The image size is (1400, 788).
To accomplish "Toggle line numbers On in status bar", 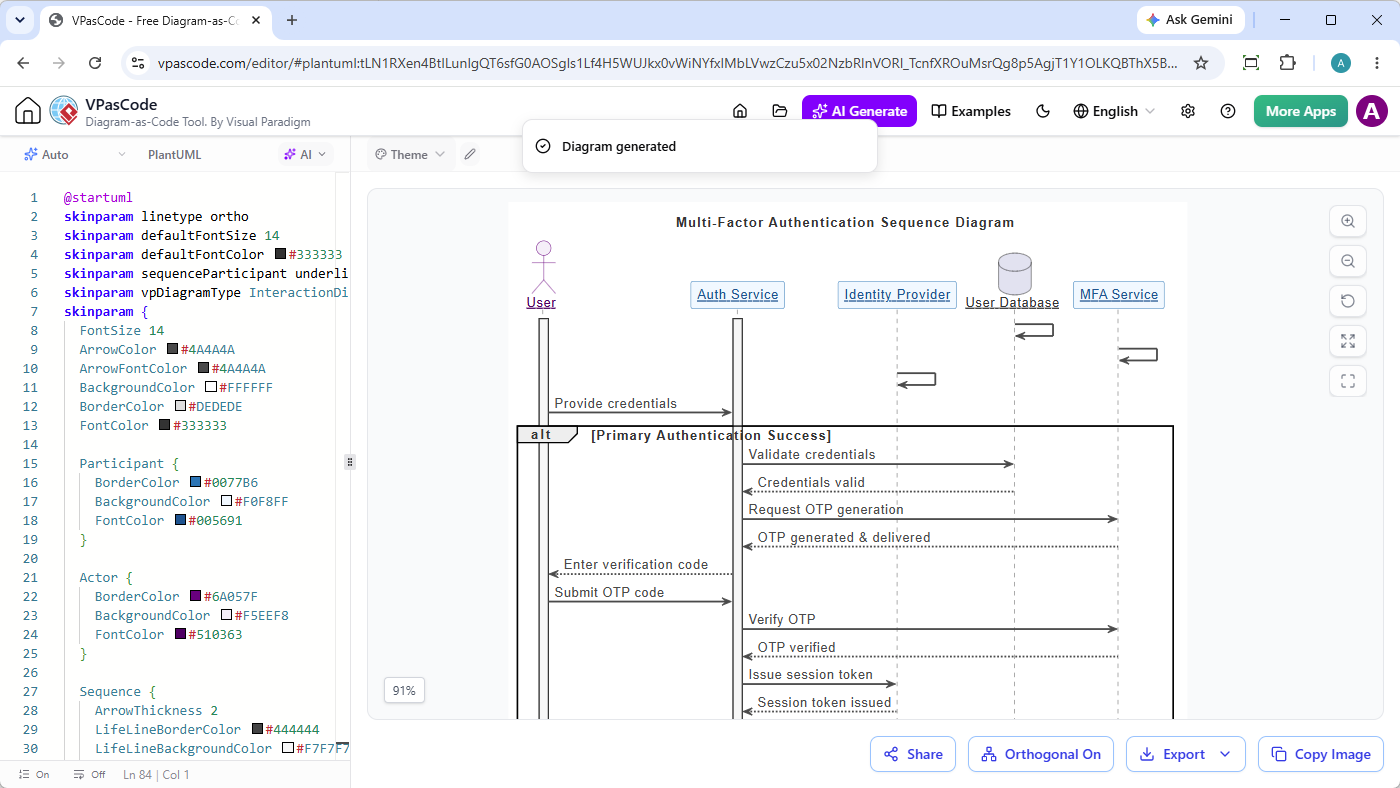I will pos(34,774).
